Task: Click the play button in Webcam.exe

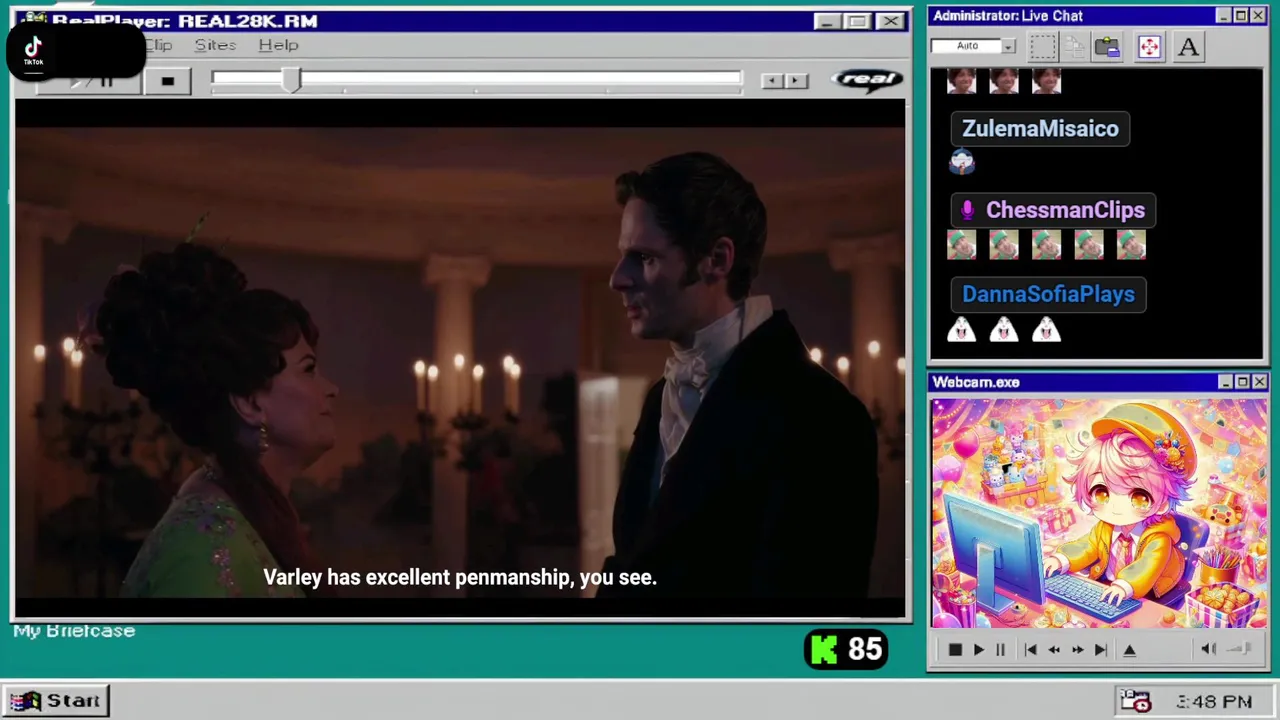Action: (x=978, y=650)
